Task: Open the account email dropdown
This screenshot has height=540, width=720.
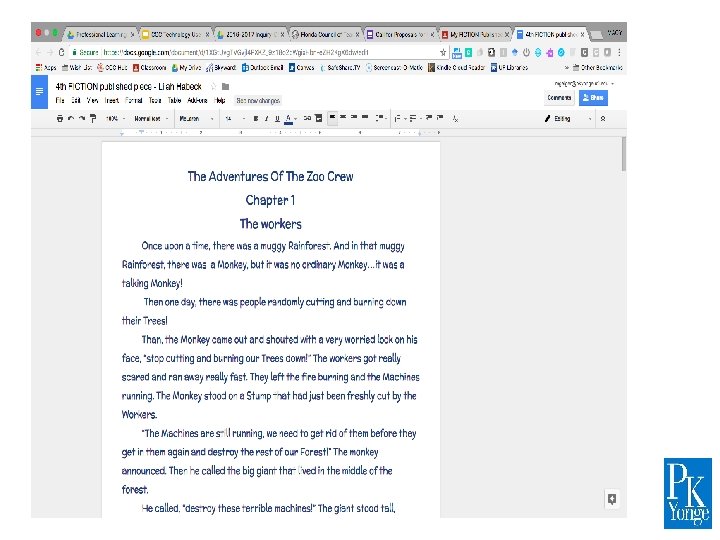Action: coord(584,84)
